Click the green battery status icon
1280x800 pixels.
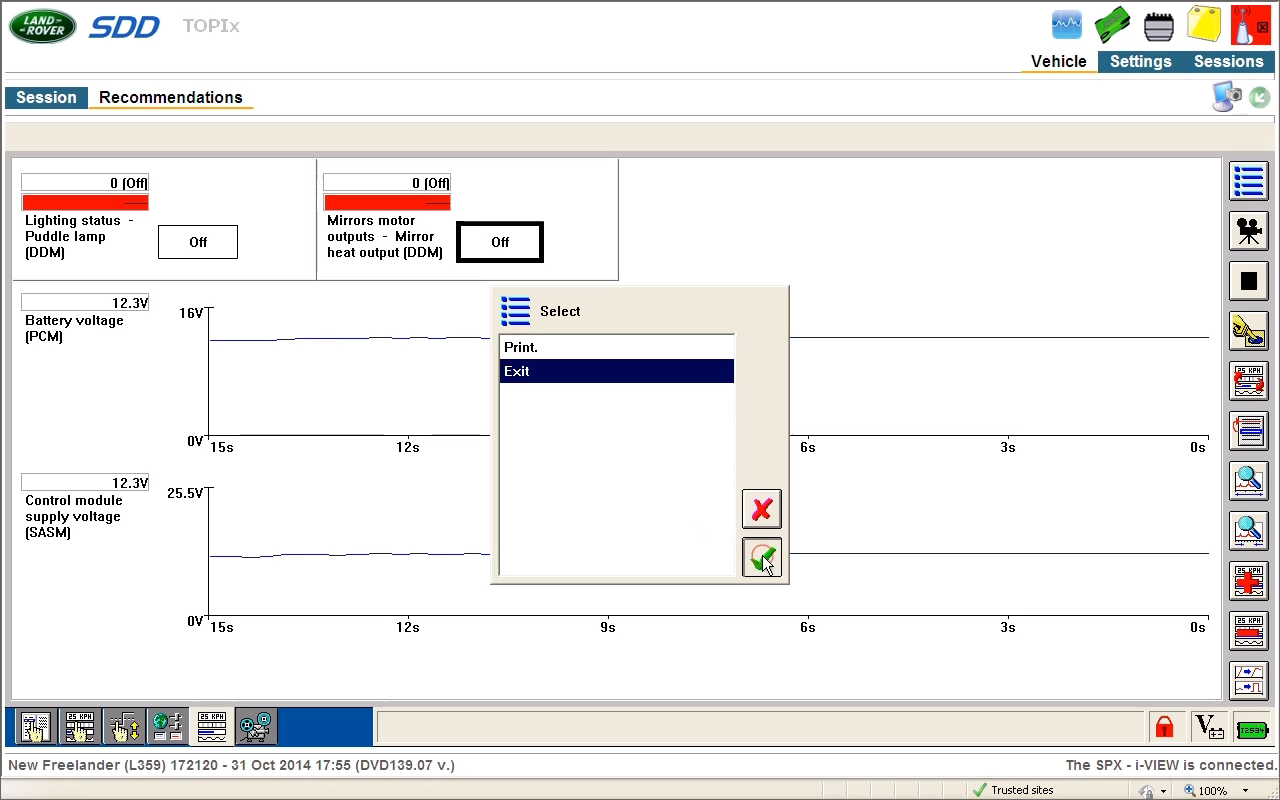point(1253,729)
